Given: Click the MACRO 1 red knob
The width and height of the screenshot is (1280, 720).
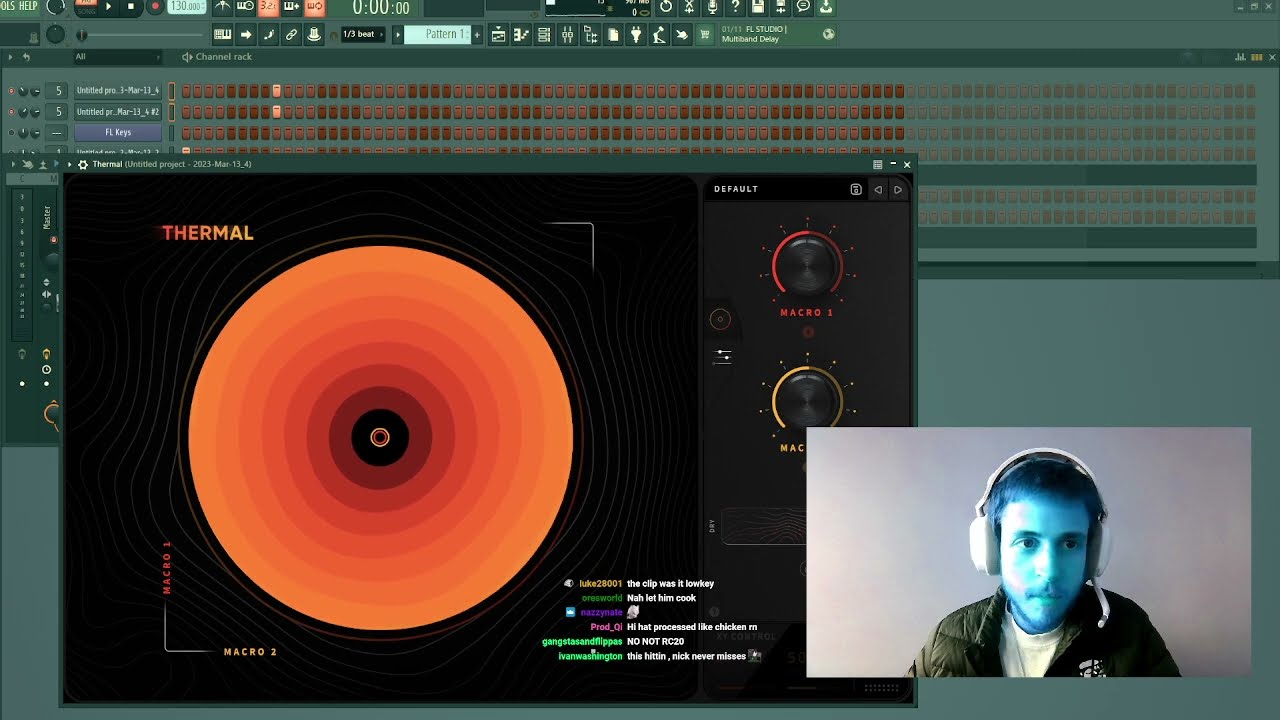Looking at the screenshot, I should [x=807, y=265].
